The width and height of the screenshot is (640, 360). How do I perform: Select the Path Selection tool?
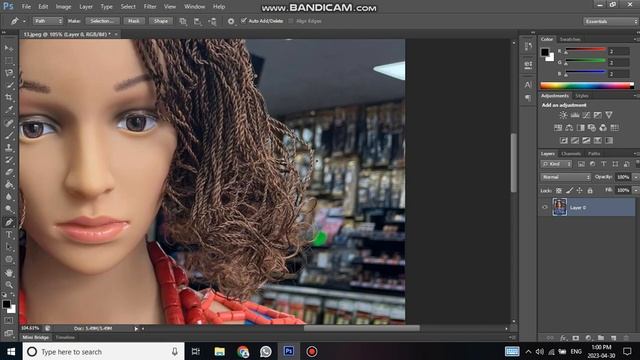coord(9,247)
